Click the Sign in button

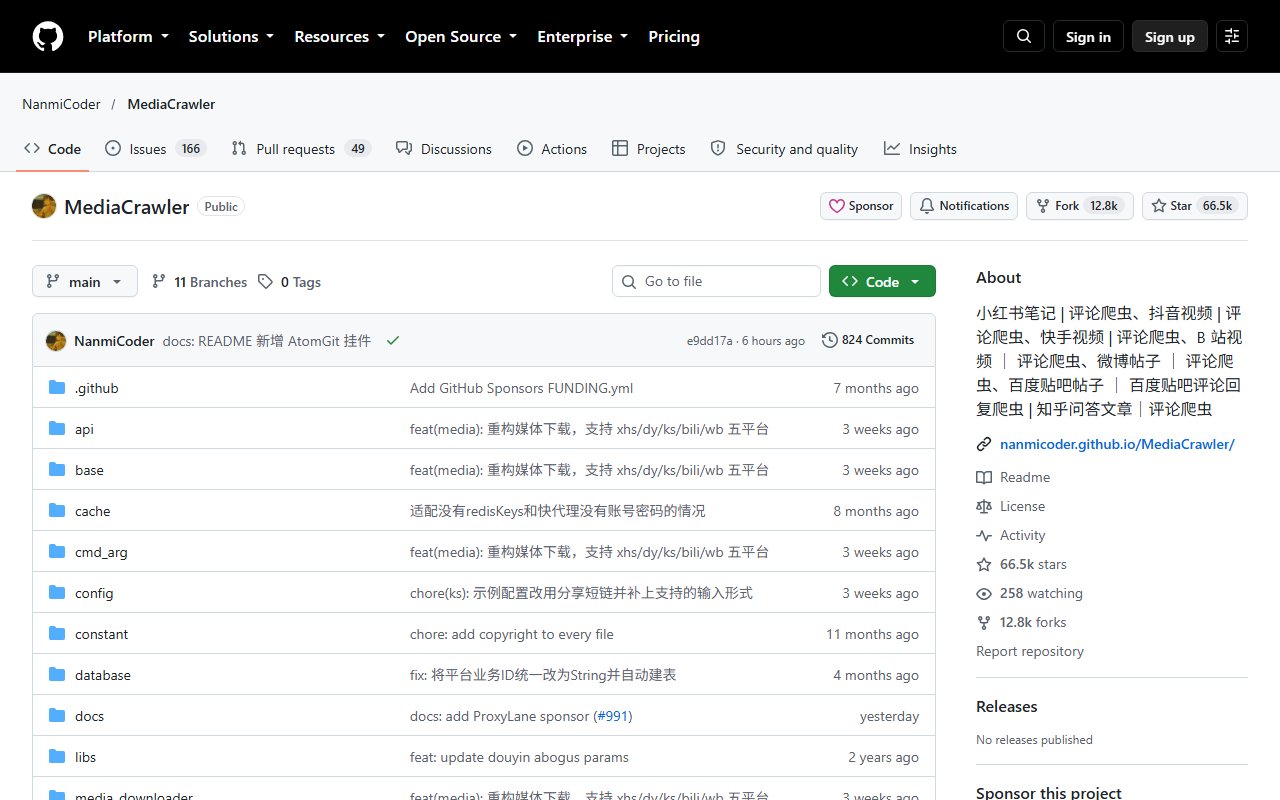(1088, 37)
